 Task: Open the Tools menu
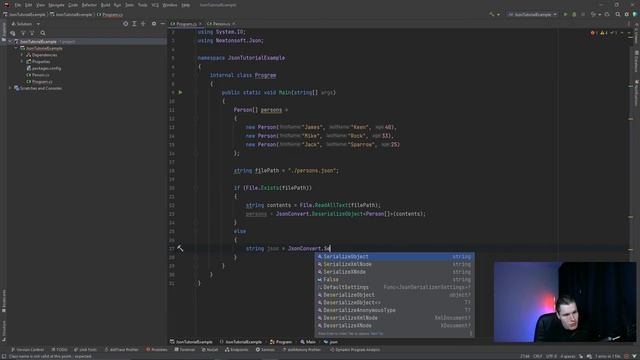[x=142, y=5]
